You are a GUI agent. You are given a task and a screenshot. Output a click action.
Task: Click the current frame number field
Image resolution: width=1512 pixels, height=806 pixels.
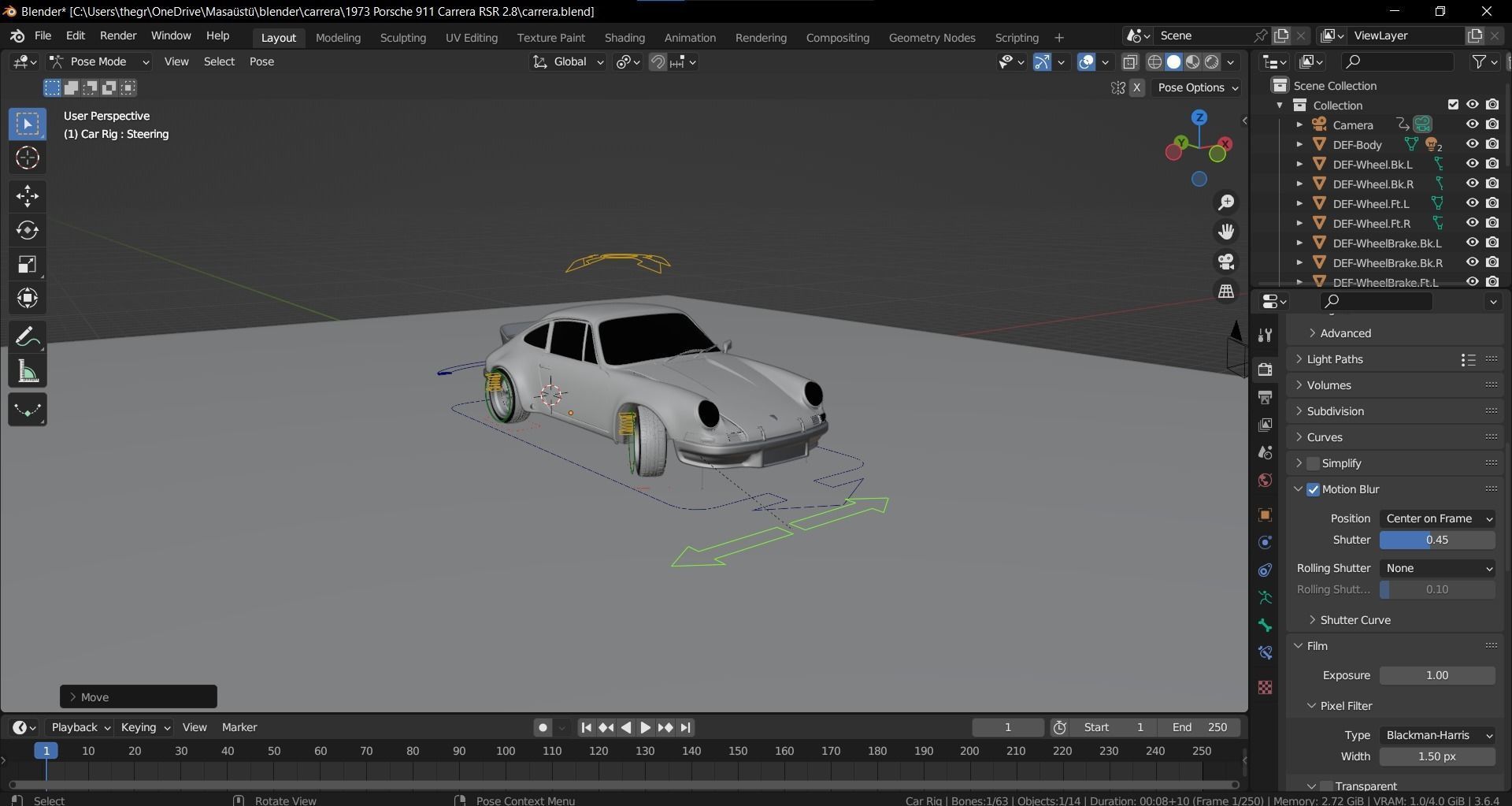click(x=1008, y=727)
